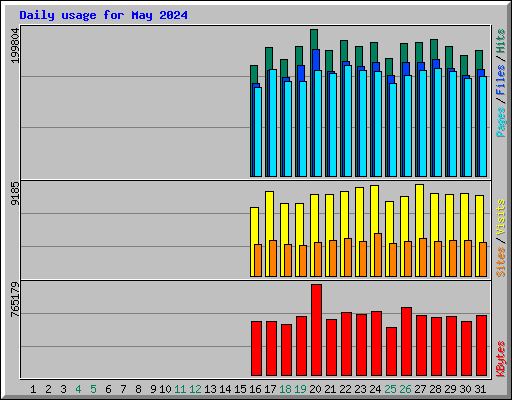Viewport: 512px width, 400px height.
Task: Click the blue "Files" legend label
Action: [501, 80]
